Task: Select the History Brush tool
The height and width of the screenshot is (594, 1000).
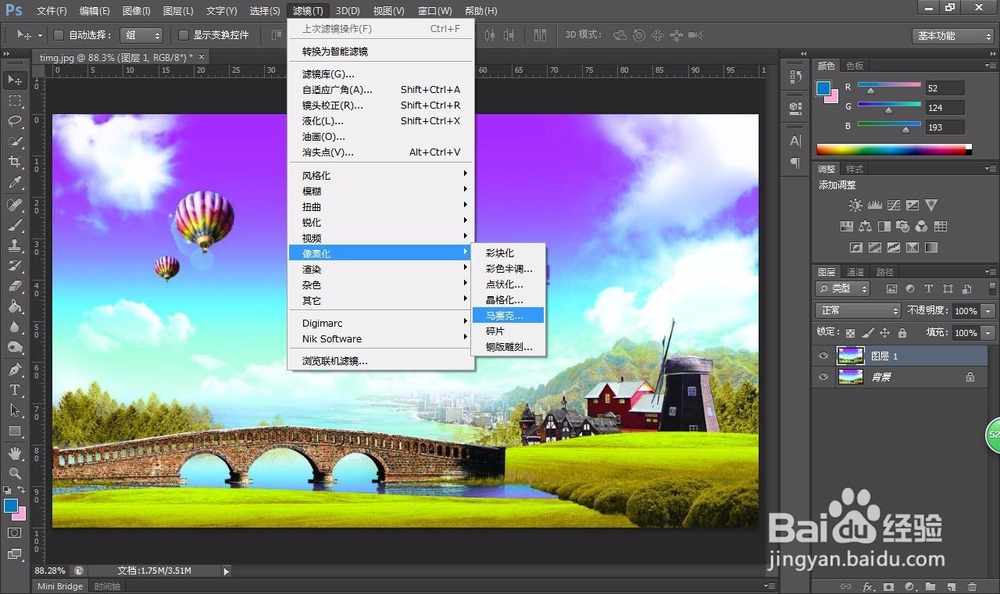Action: (14, 266)
